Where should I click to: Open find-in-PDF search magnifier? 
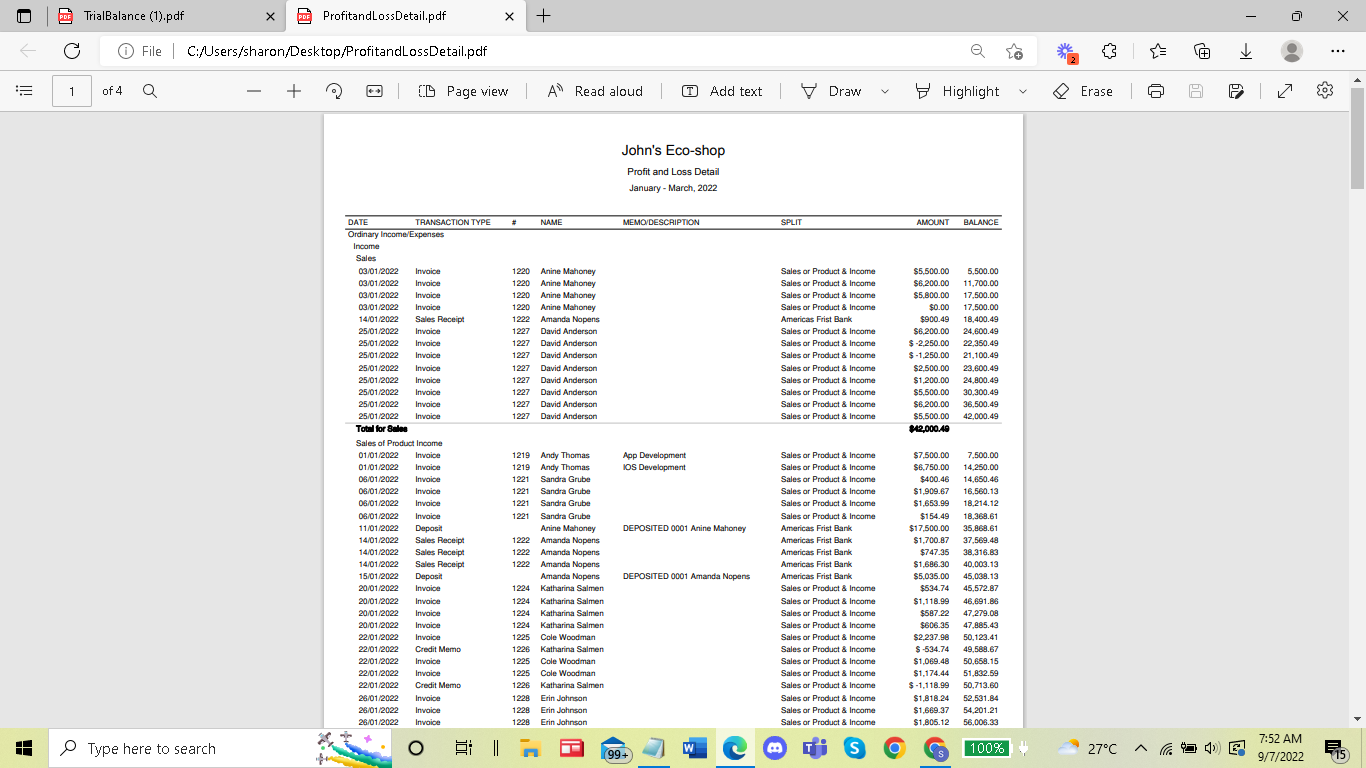150,91
